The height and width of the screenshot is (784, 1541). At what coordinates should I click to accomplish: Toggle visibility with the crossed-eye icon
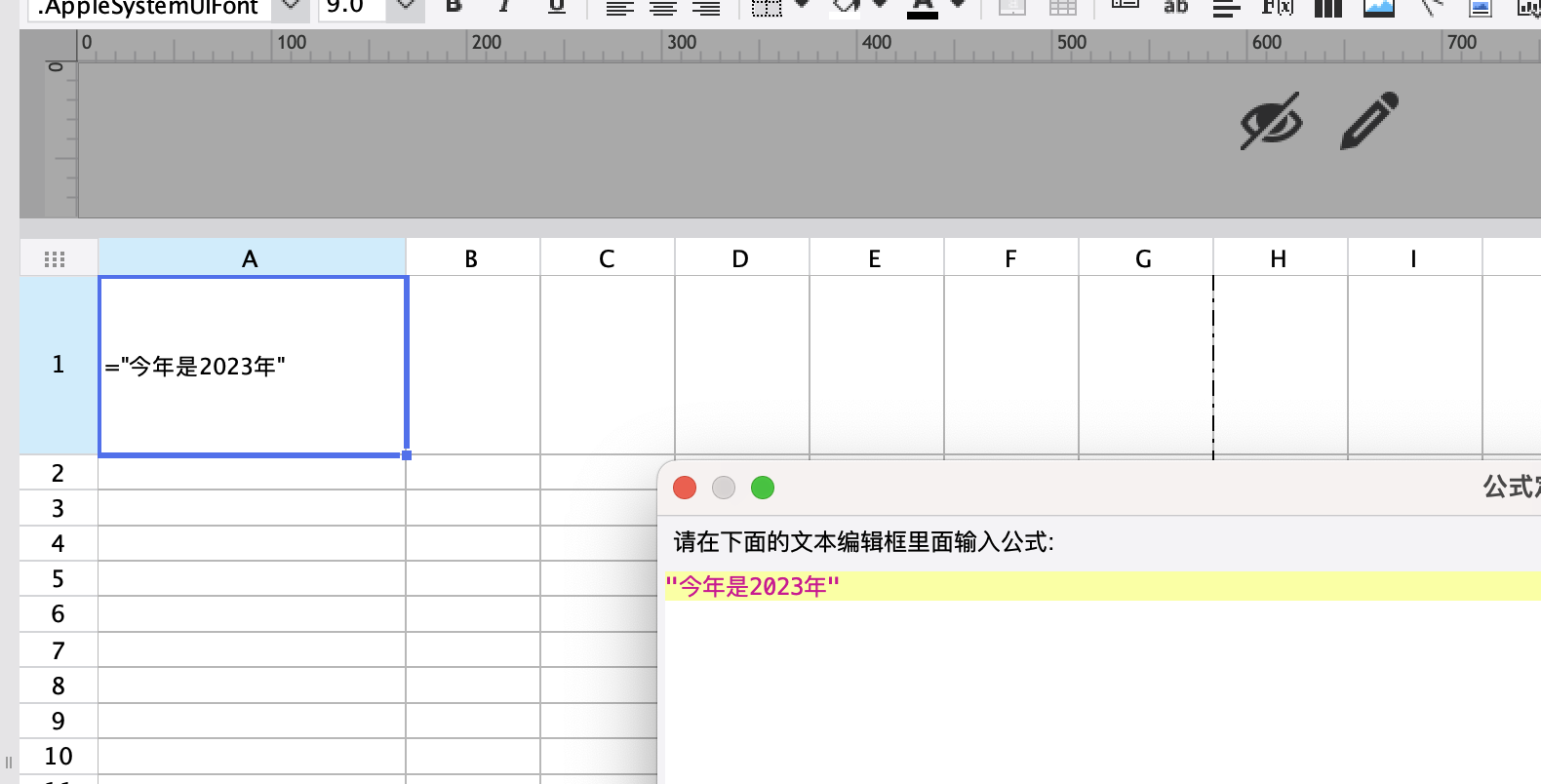(x=1271, y=121)
